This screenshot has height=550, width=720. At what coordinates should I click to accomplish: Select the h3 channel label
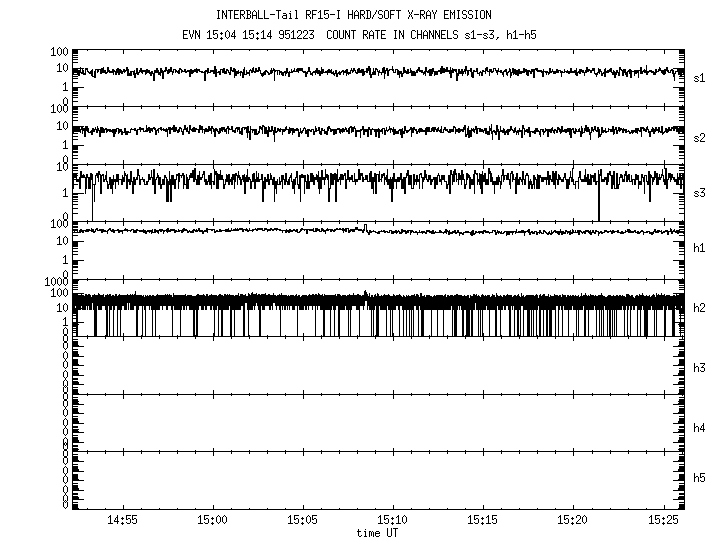tap(699, 367)
